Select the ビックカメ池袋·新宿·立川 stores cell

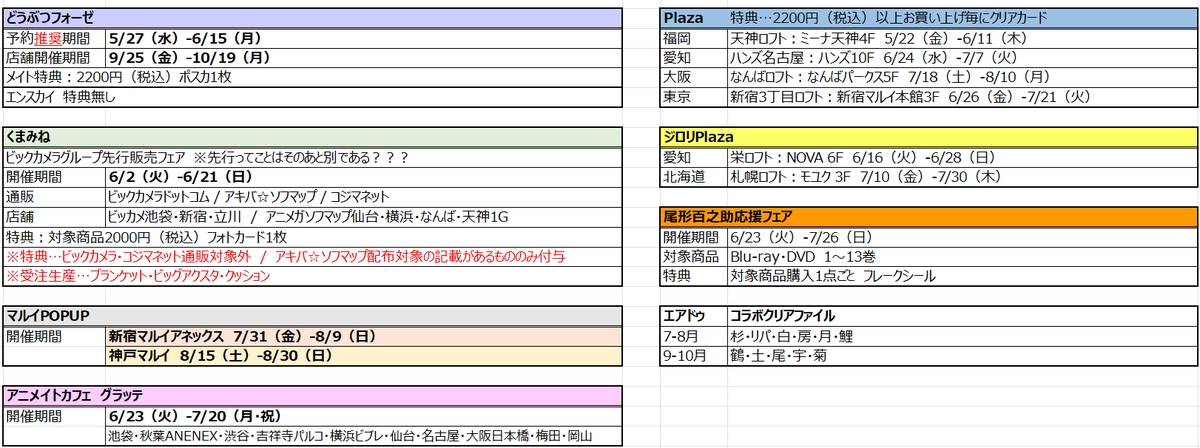[365, 215]
